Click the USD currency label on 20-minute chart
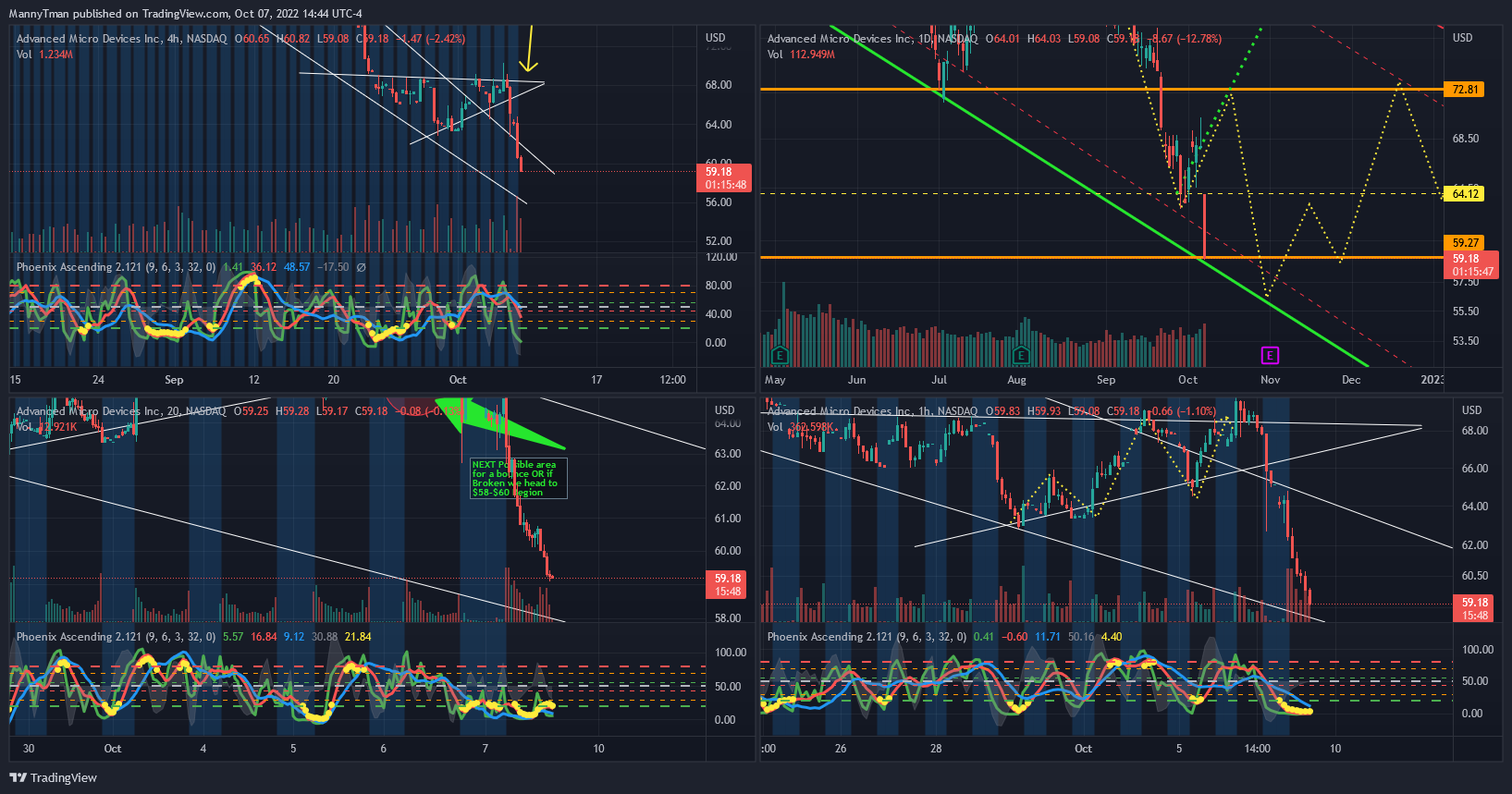 click(x=725, y=410)
